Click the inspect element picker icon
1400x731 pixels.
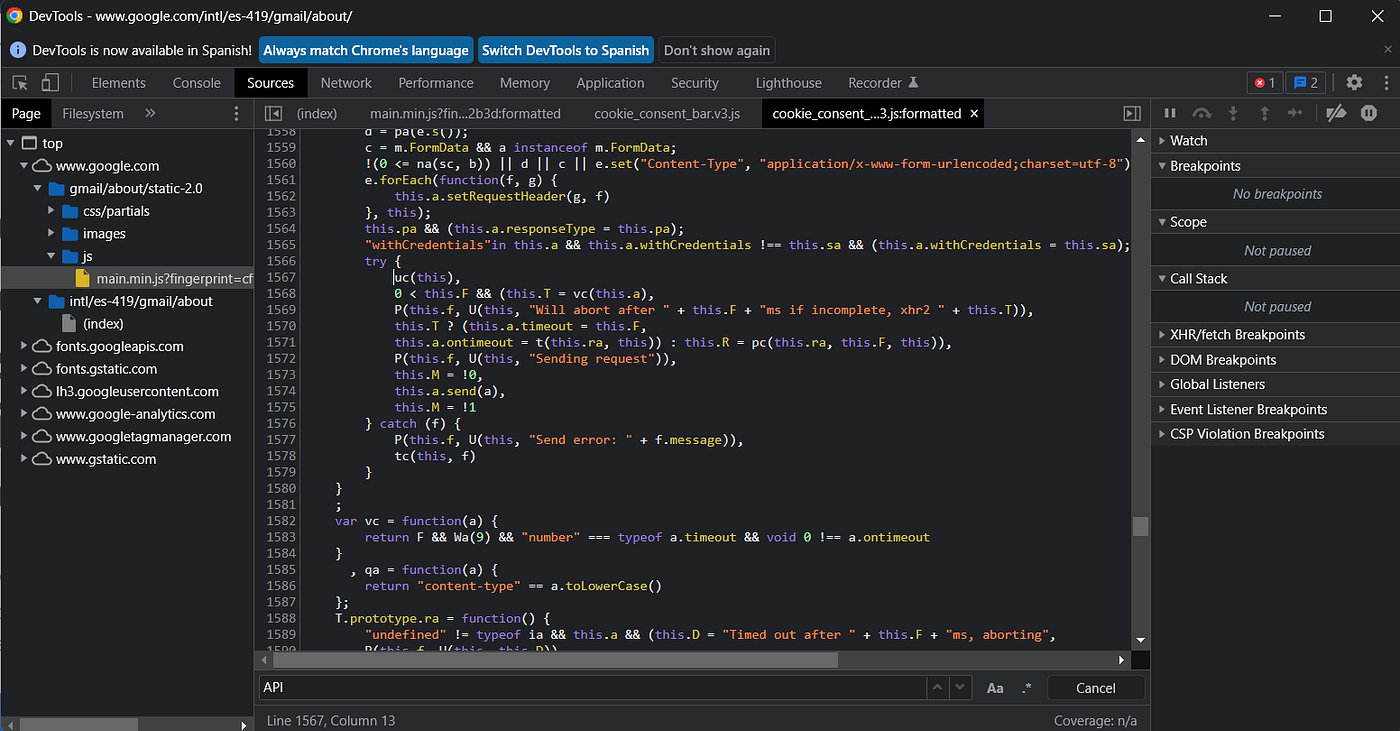[x=21, y=83]
